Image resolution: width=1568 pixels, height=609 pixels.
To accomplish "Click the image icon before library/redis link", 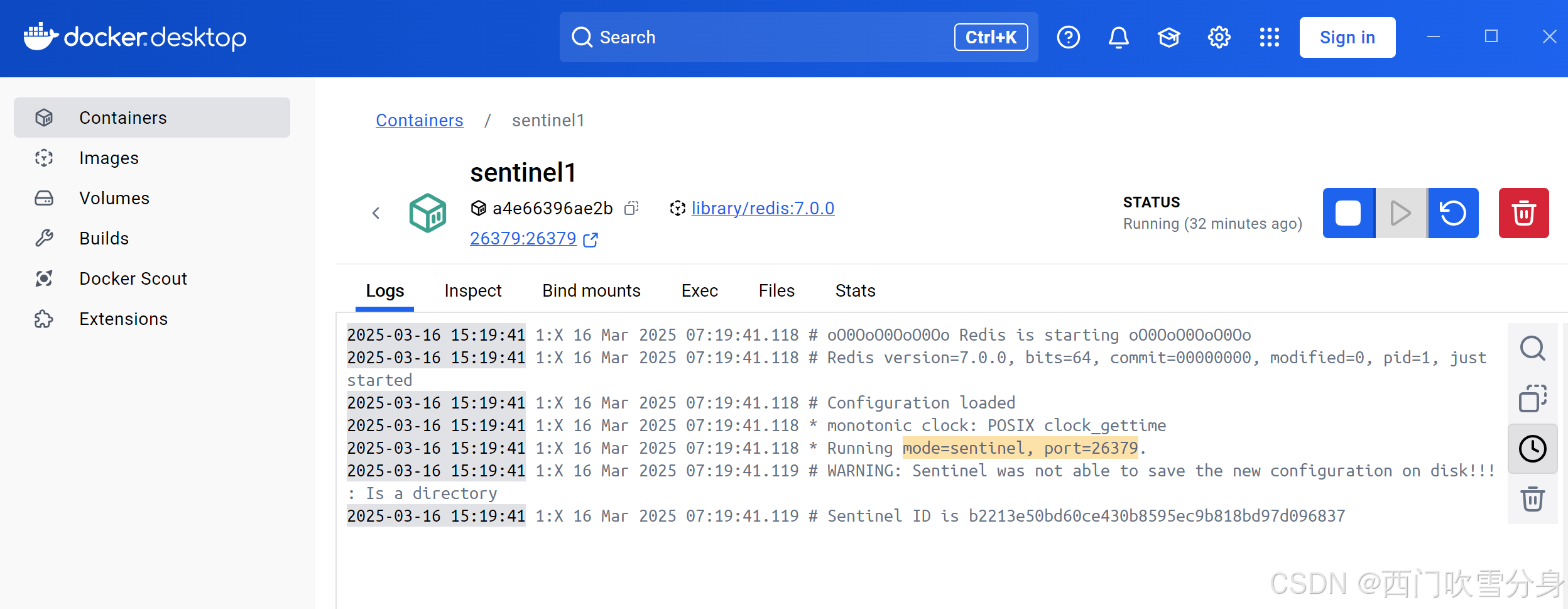I will point(677,208).
